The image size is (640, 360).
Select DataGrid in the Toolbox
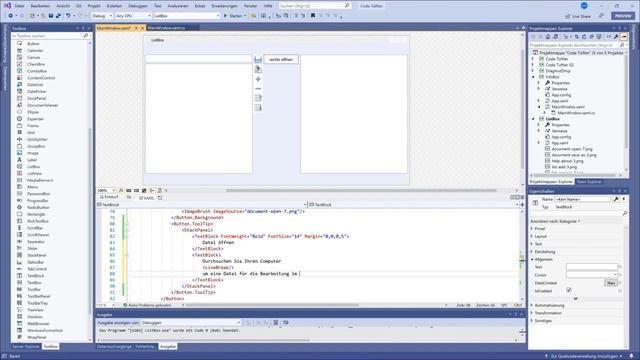coord(35,84)
